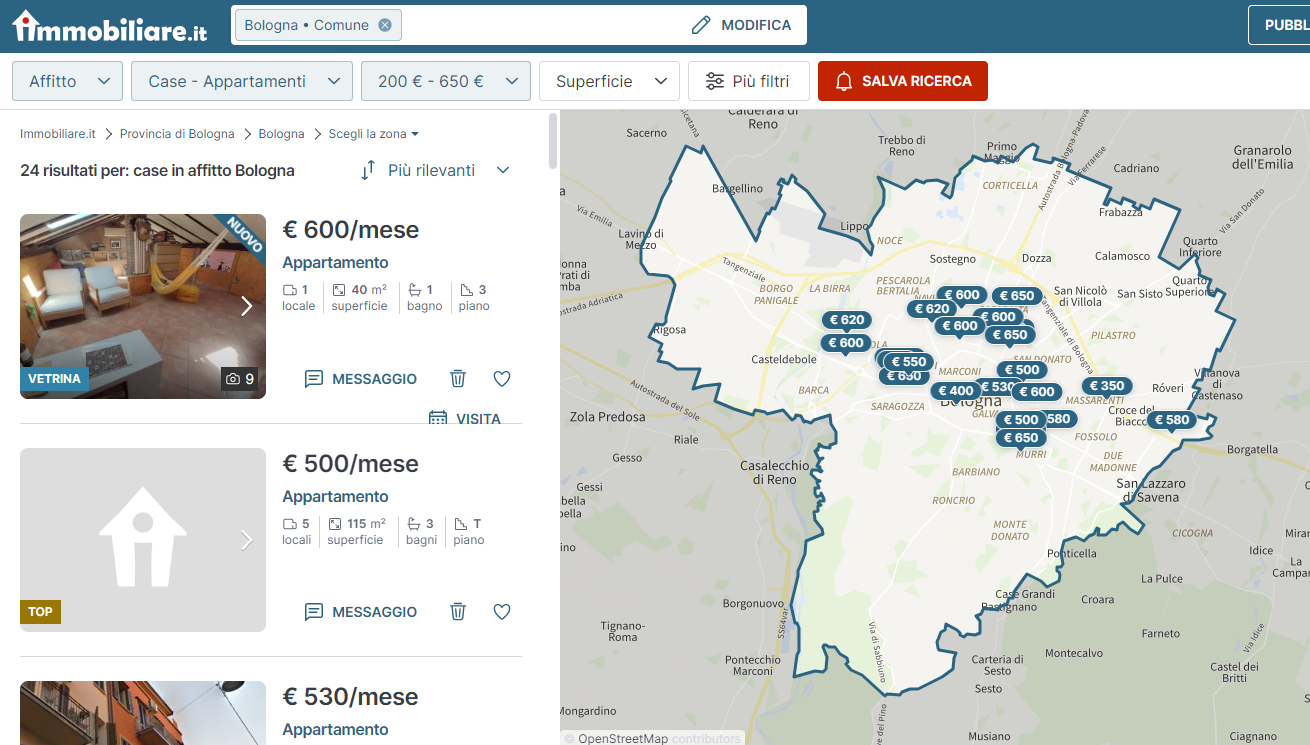Select the € 620 marker near Borgo Panigale
This screenshot has height=745, width=1310.
[846, 320]
